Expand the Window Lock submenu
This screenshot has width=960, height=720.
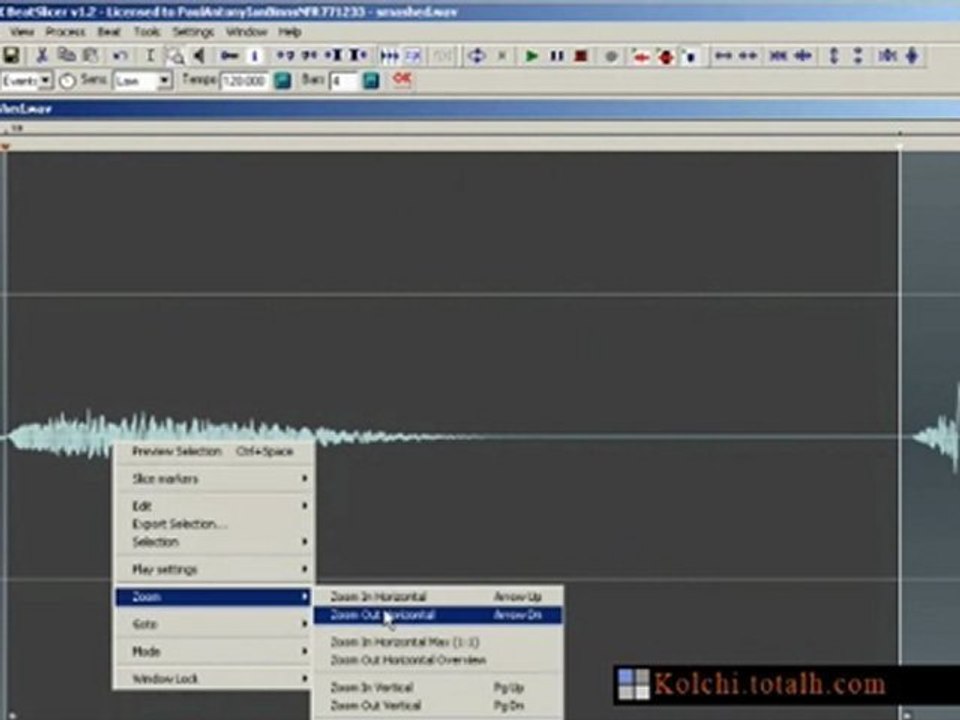(x=214, y=678)
